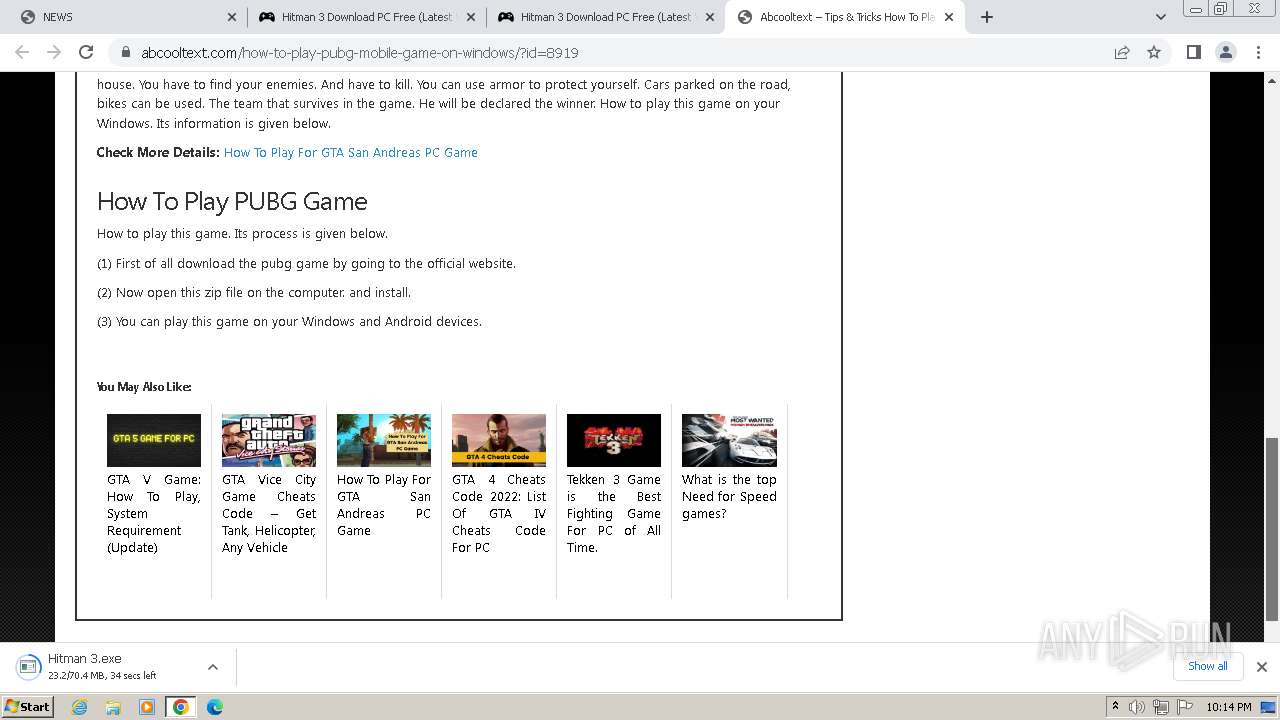The width and height of the screenshot is (1280, 720).
Task: Open Chrome three-dot menu
Action: (x=1257, y=52)
